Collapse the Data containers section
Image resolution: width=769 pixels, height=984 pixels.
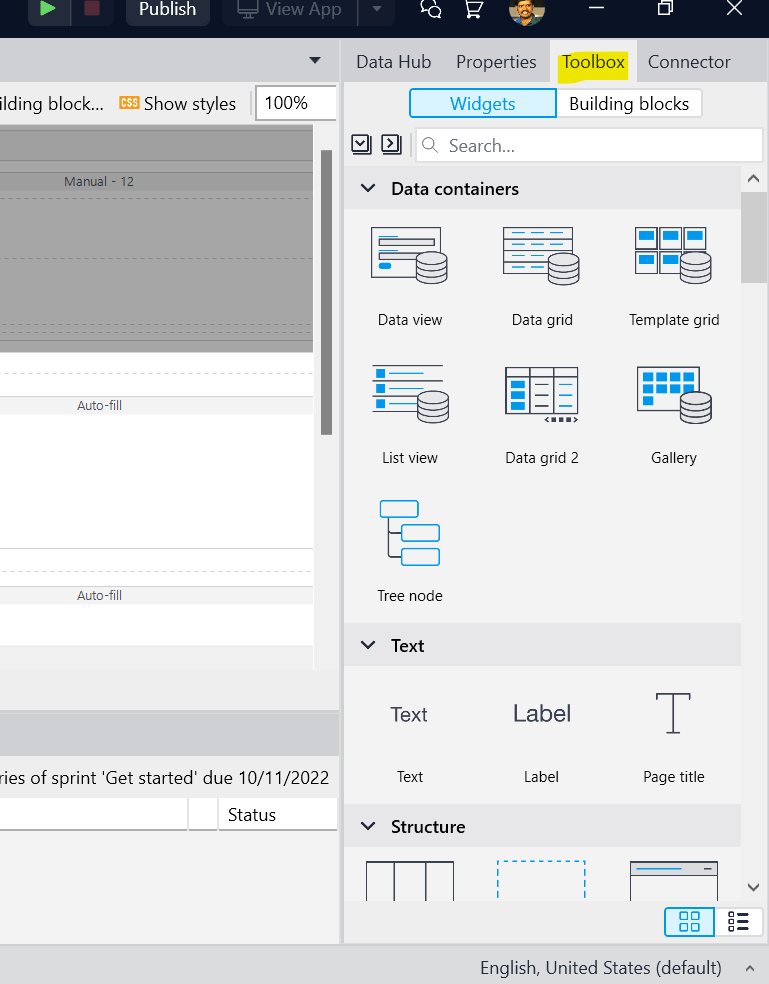point(368,189)
